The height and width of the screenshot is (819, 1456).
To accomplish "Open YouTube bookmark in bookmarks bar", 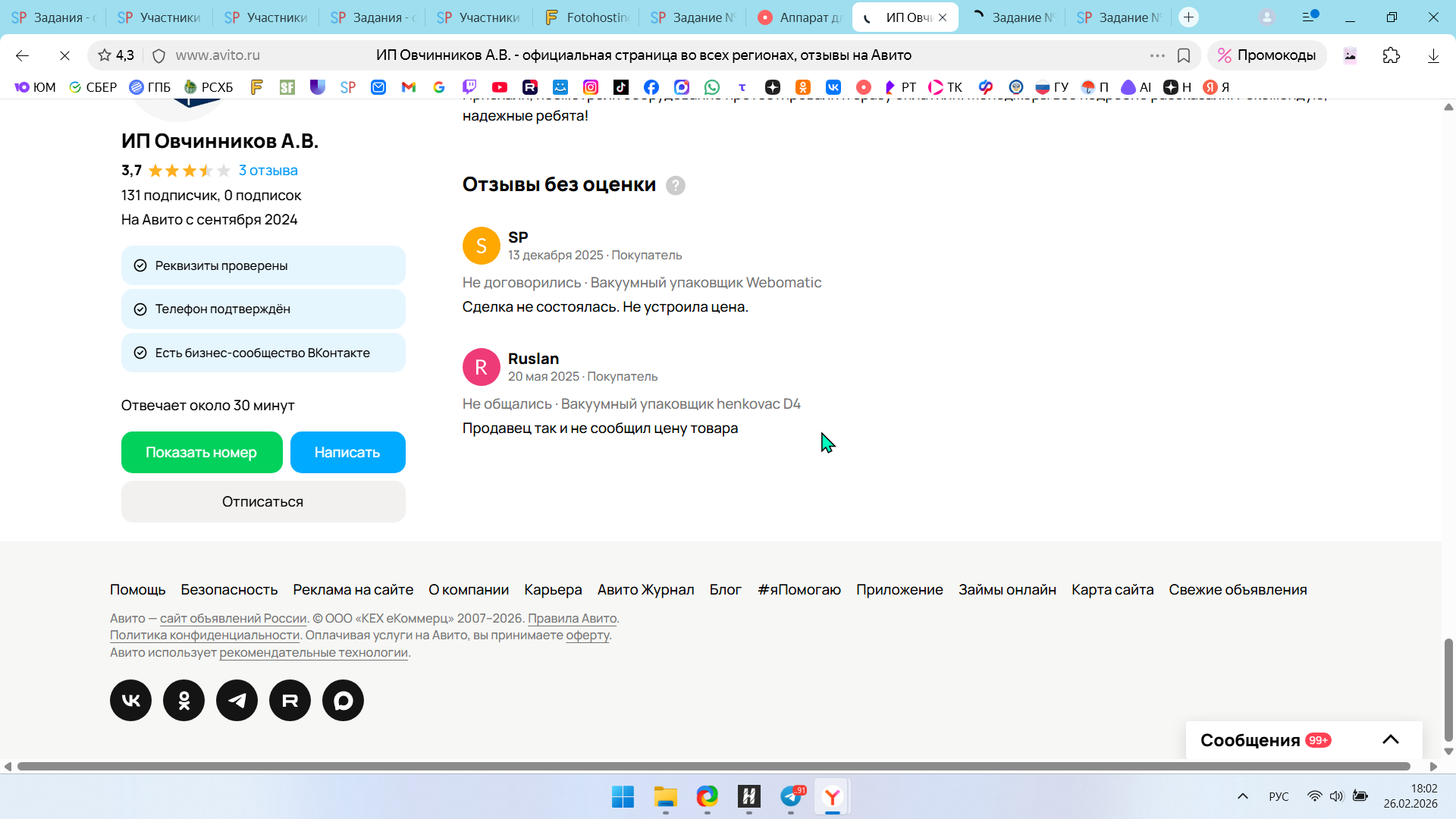I will (499, 87).
